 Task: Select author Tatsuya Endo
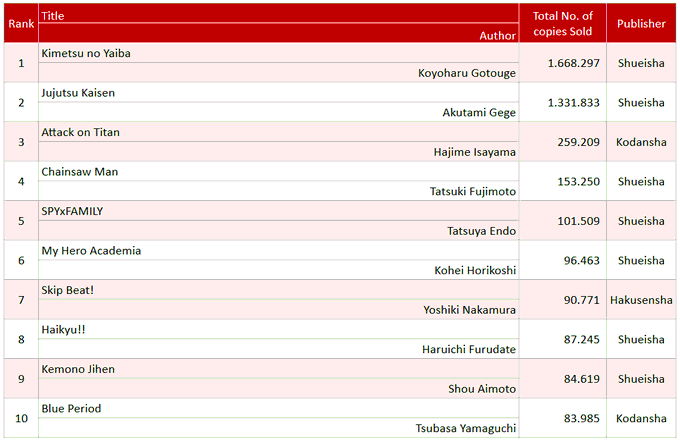click(481, 231)
